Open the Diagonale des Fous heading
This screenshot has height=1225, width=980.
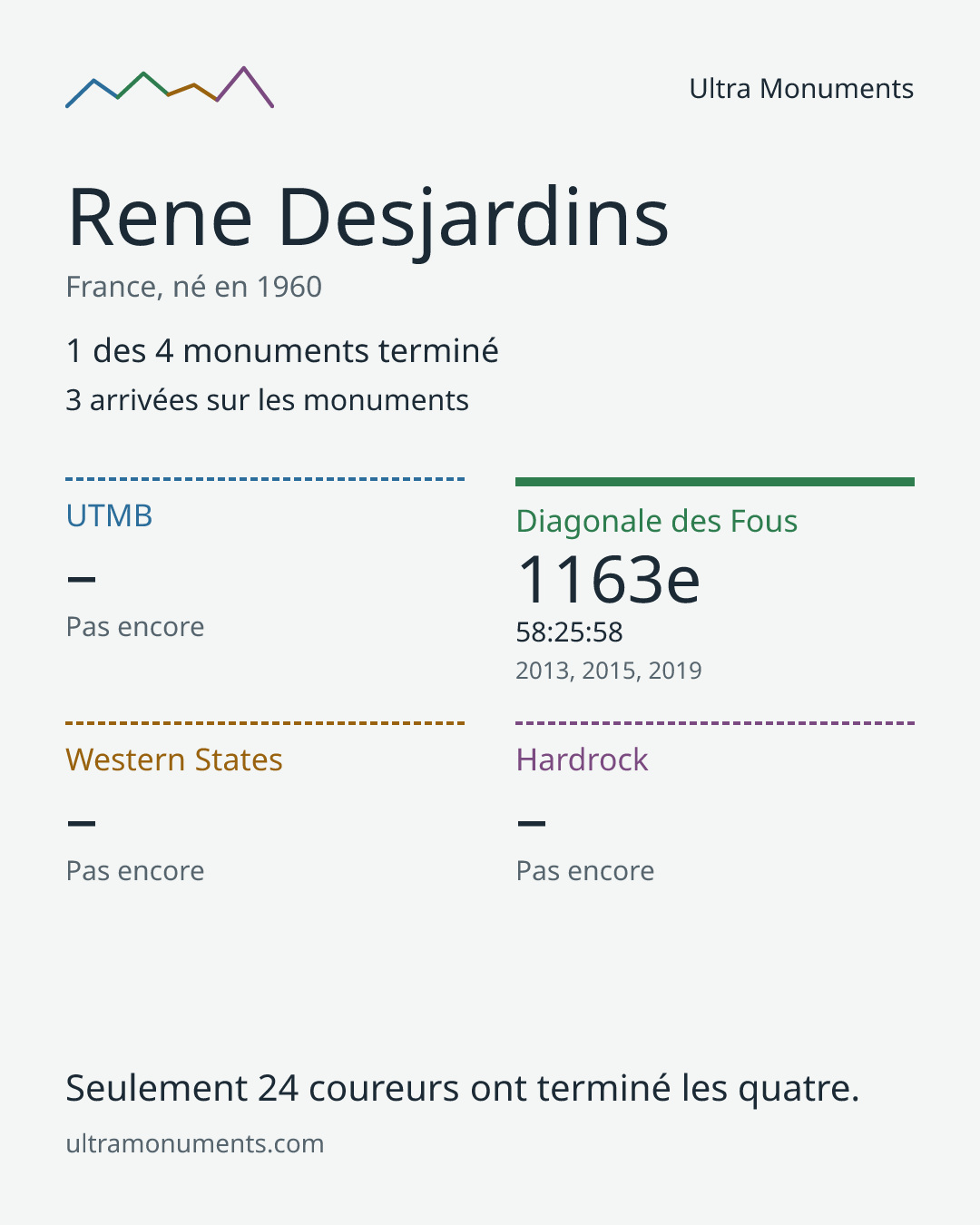coord(657,522)
